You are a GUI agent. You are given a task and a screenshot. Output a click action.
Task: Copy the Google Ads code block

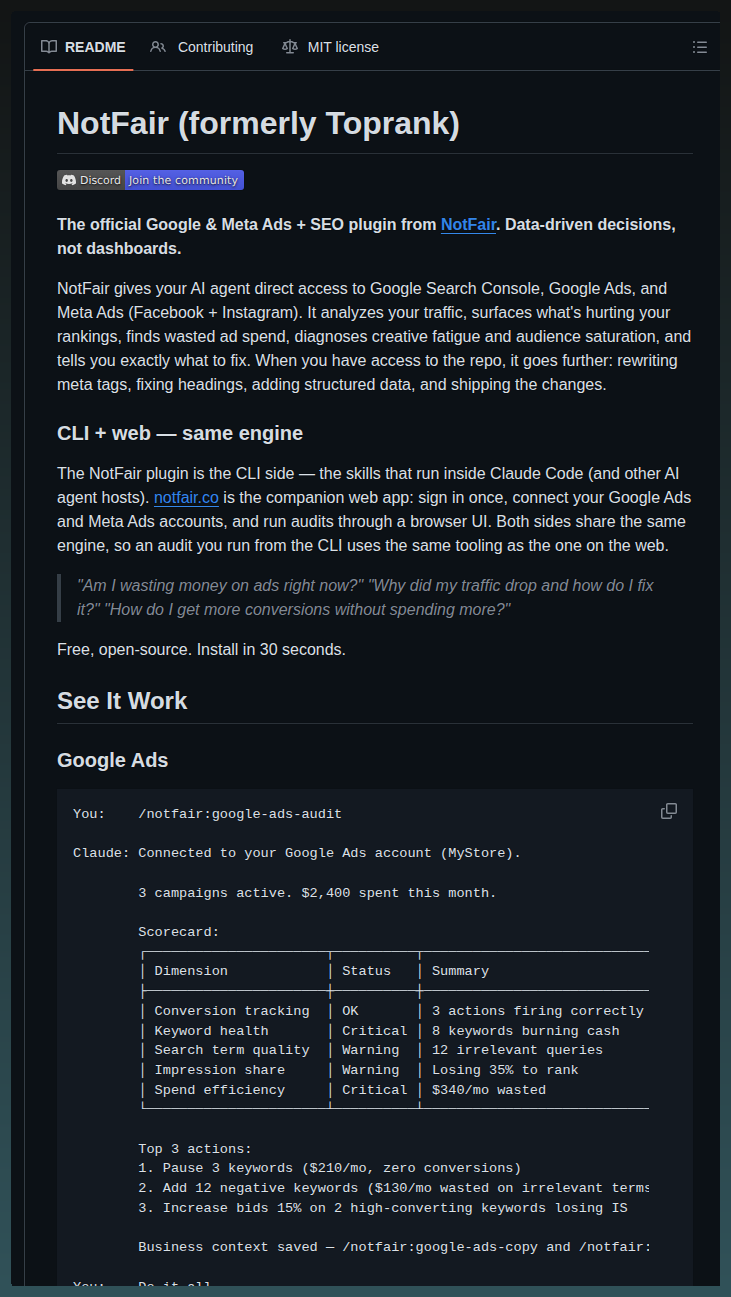pos(670,811)
